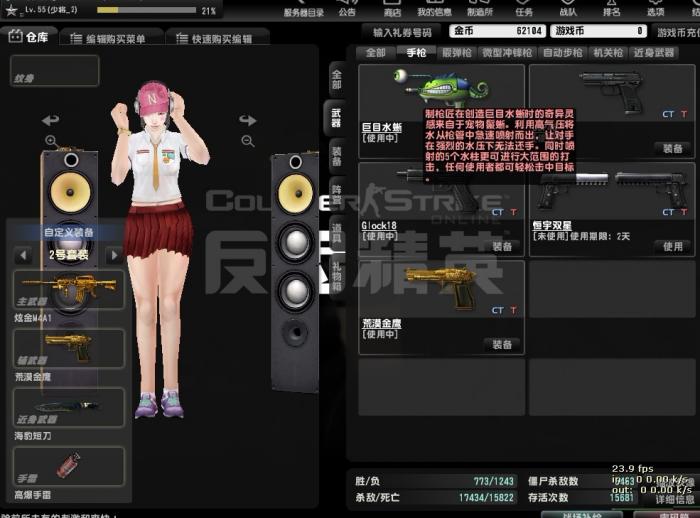Viewport: 700px width, 518px height.
Task: Open the 礼物箱 vertical category tab
Action: (337, 276)
